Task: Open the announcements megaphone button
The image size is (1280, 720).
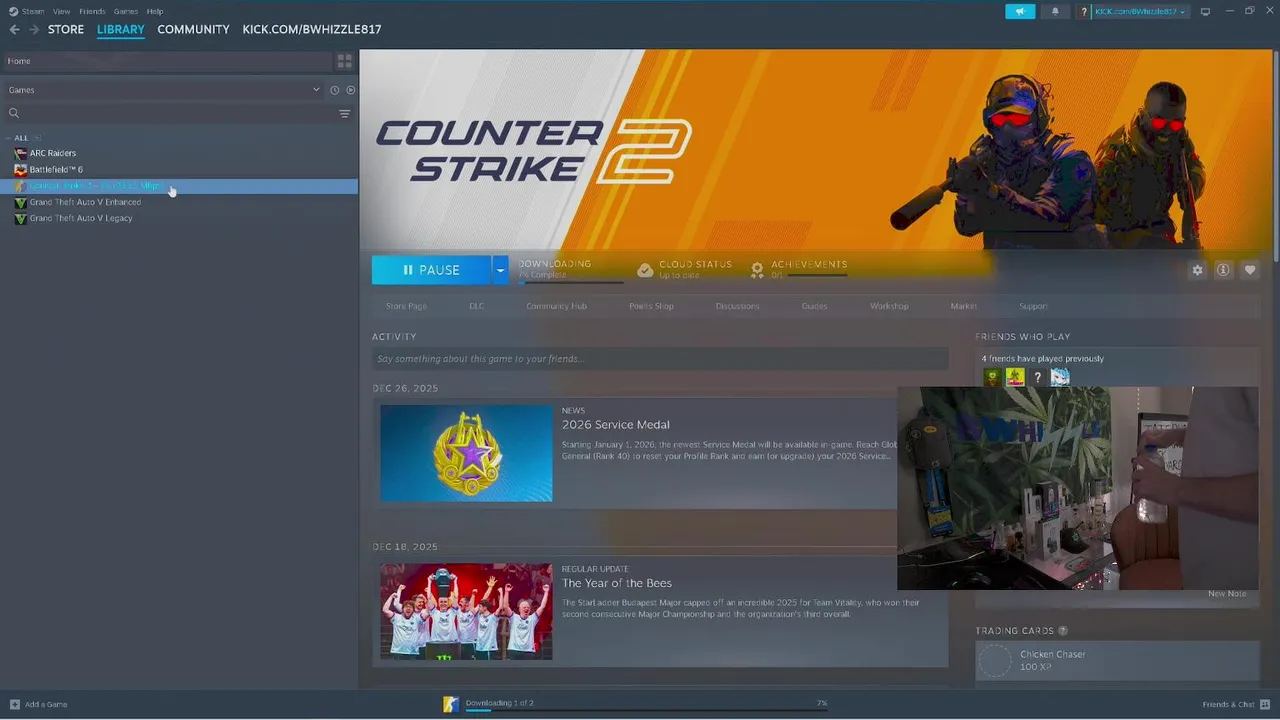Action: pyautogui.click(x=1019, y=11)
